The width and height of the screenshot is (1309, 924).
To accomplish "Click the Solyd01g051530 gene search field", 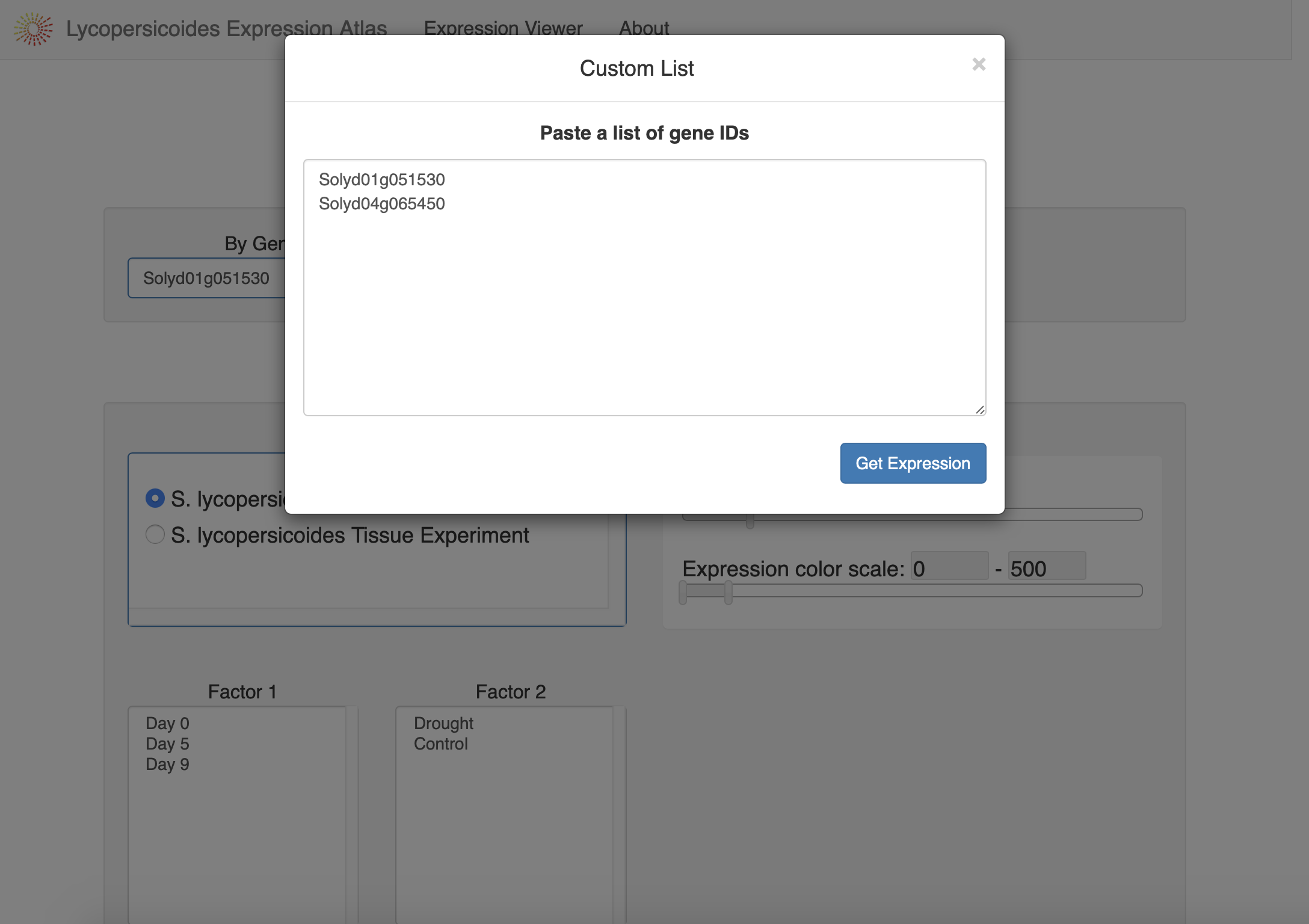I will 206,278.
